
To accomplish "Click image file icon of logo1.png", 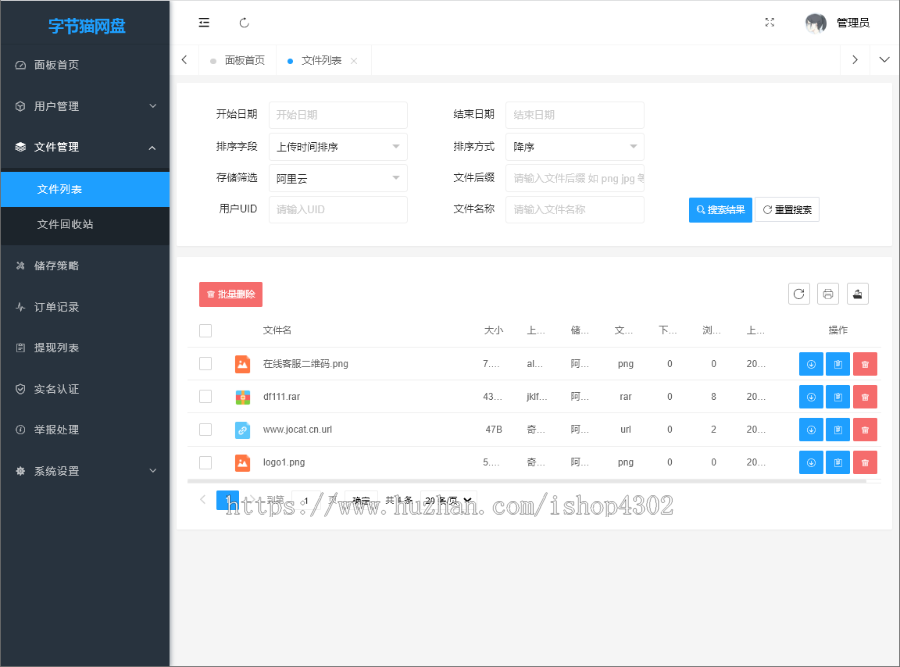I will [242, 463].
